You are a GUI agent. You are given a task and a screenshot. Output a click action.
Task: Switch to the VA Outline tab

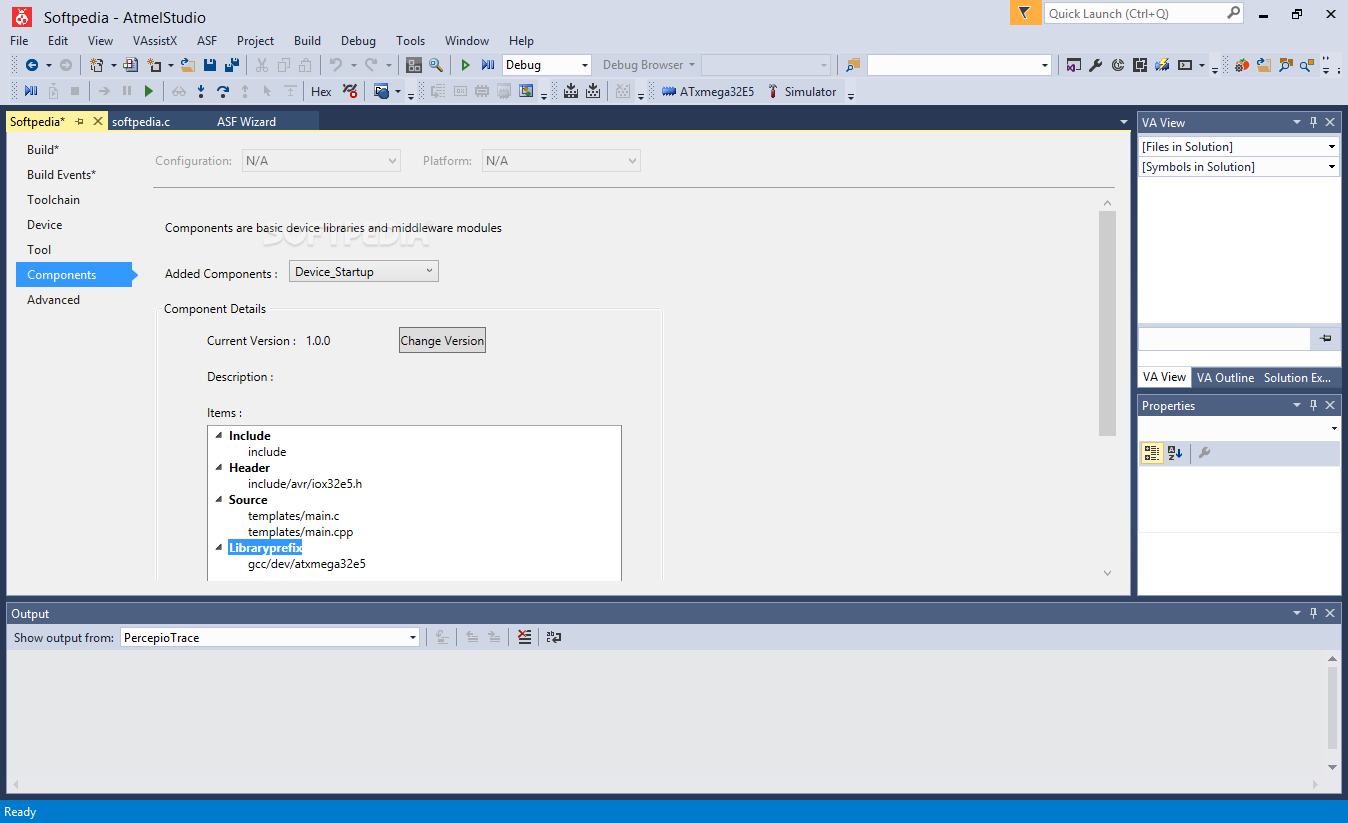pos(1225,377)
